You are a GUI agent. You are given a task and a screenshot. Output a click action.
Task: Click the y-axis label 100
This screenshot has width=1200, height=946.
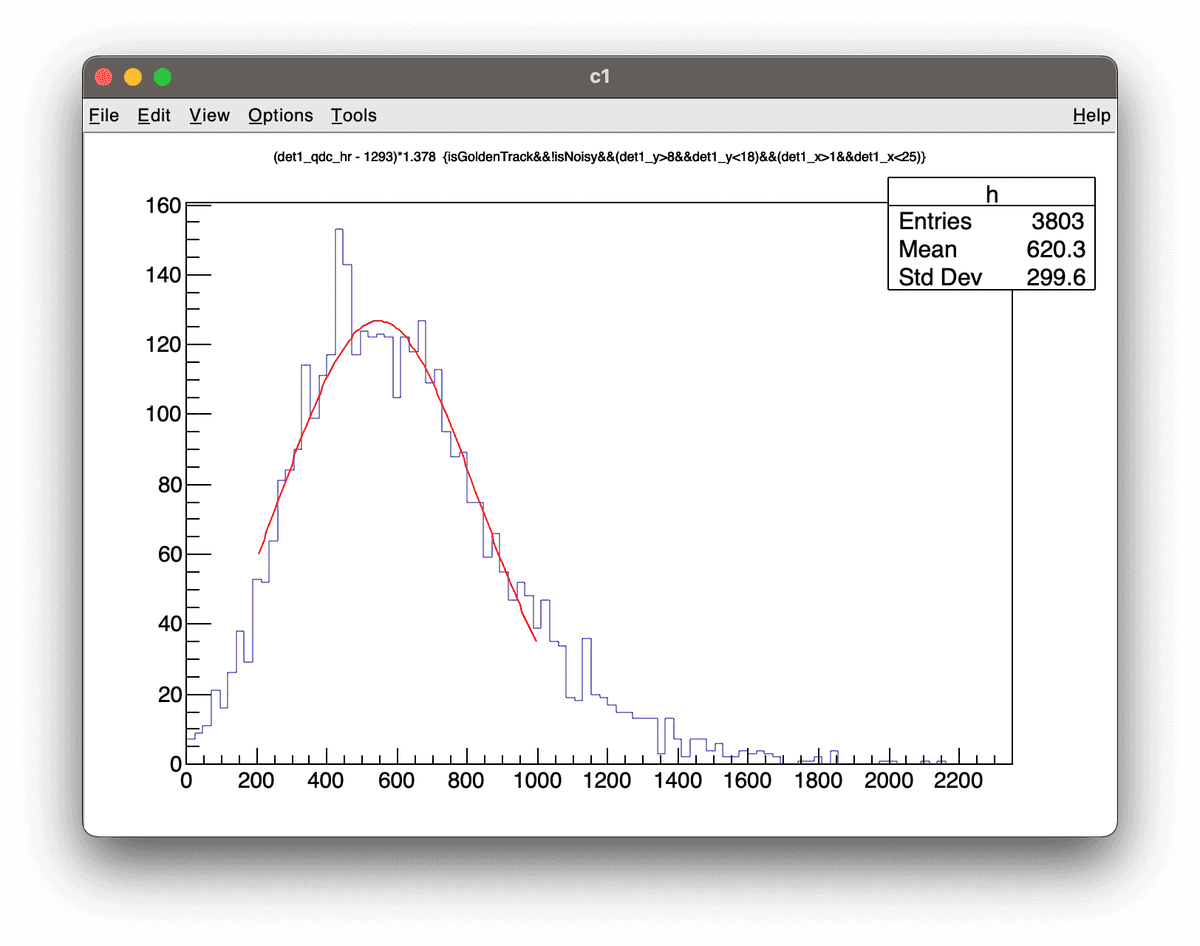click(163, 414)
